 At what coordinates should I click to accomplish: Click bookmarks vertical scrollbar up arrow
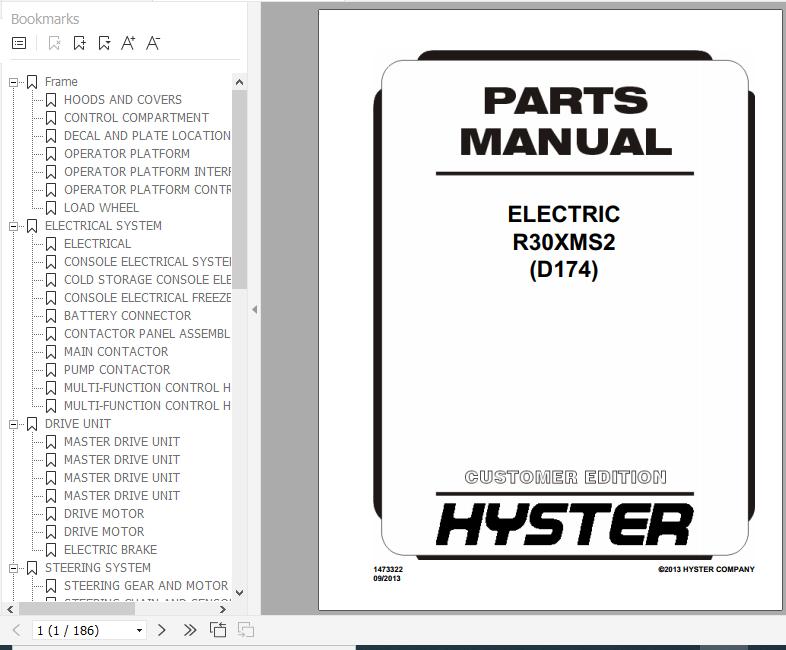coord(240,82)
